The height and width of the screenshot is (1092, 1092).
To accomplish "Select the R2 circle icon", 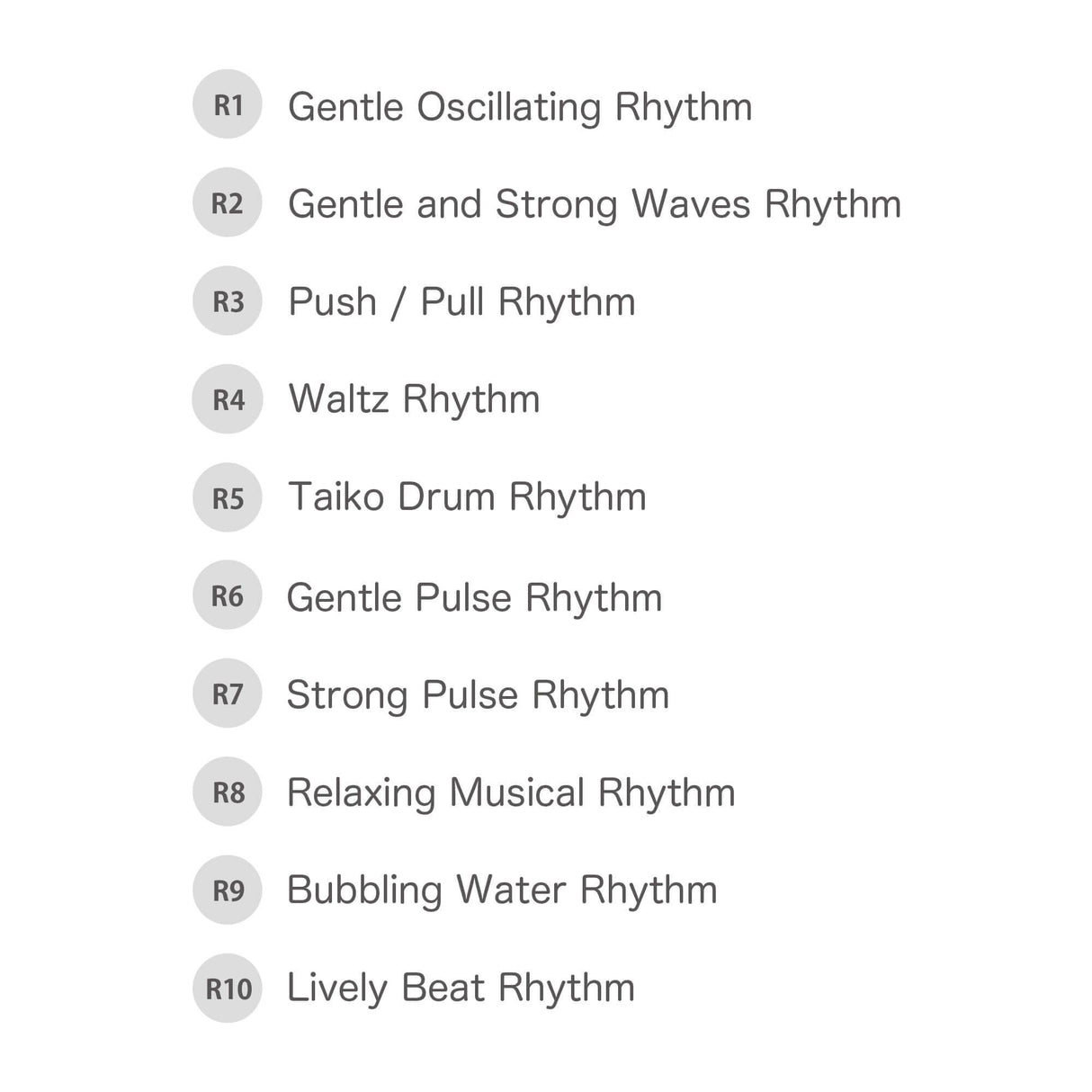I will click(x=227, y=202).
